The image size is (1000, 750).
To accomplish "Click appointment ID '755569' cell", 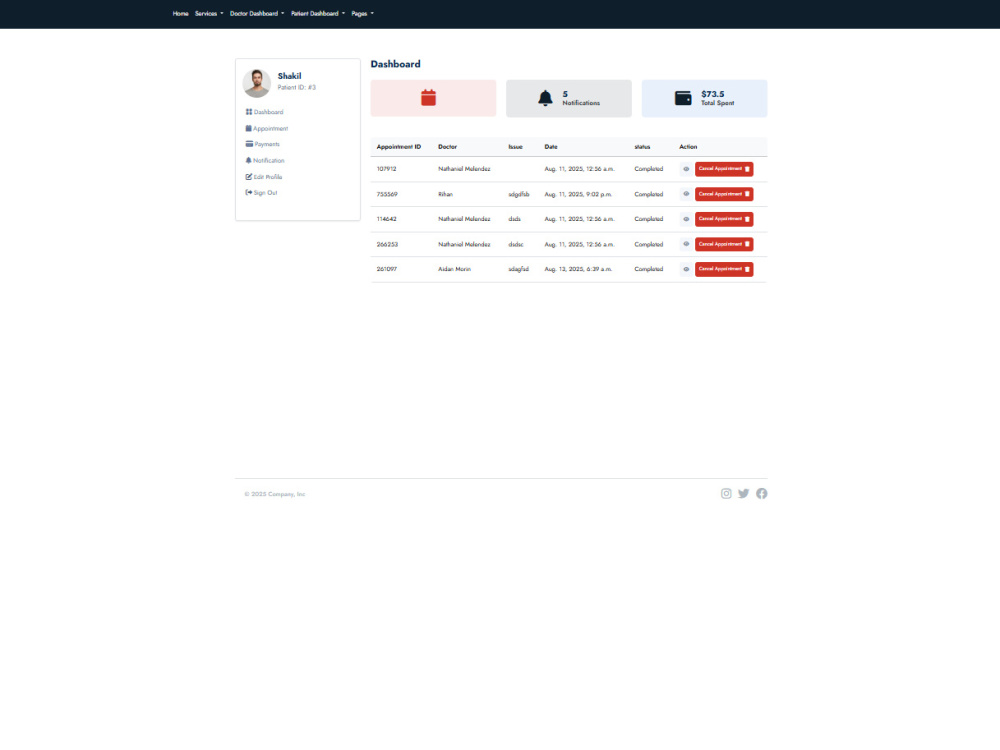I will 387,195.
